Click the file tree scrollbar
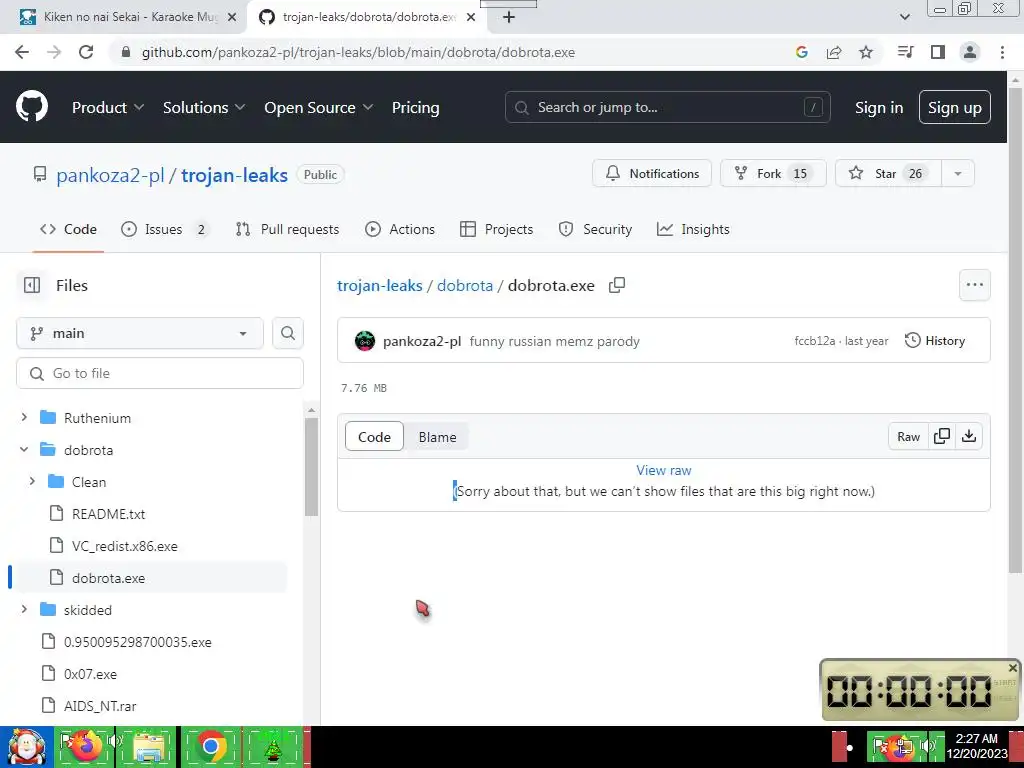 312,467
